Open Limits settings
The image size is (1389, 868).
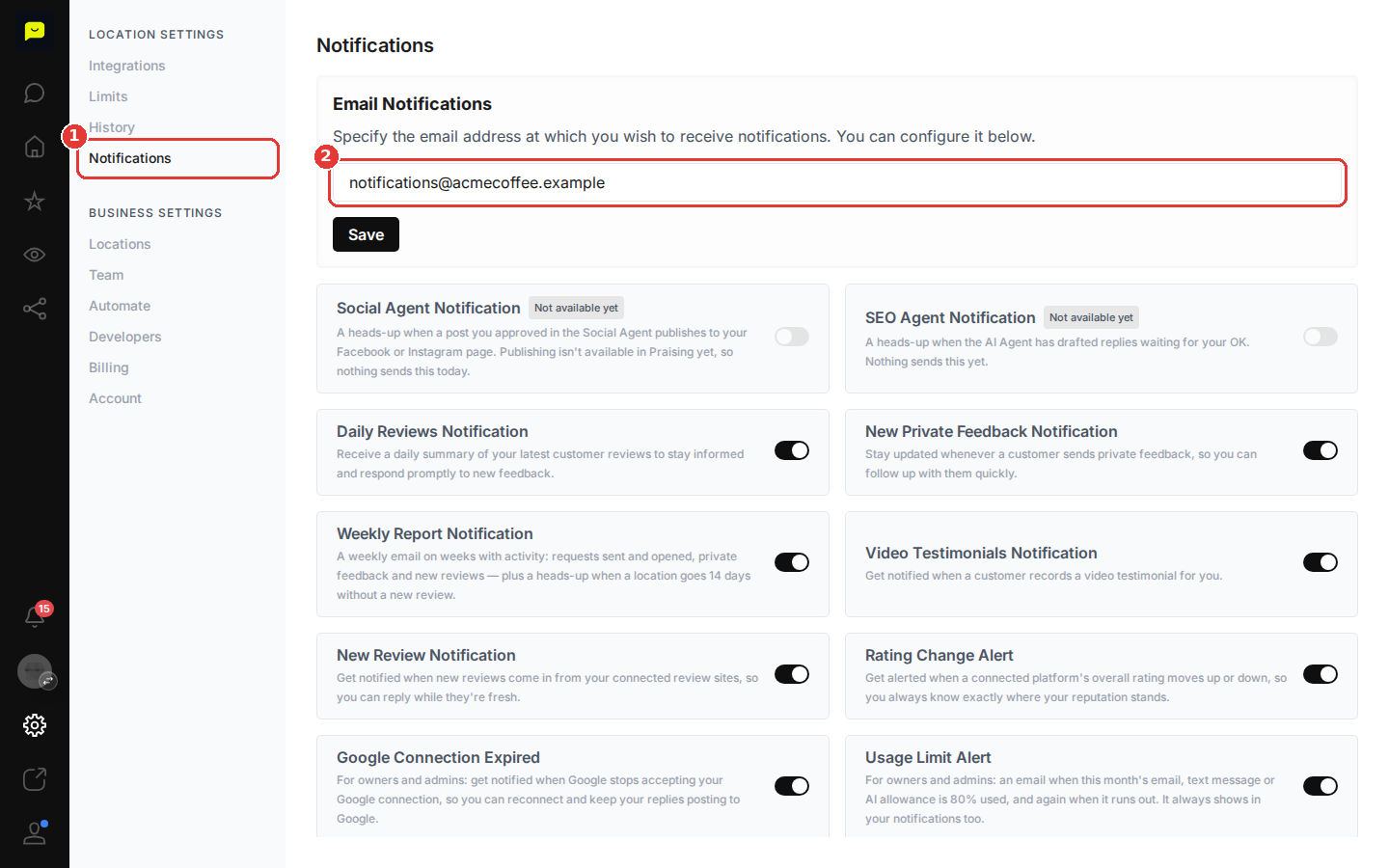[108, 96]
